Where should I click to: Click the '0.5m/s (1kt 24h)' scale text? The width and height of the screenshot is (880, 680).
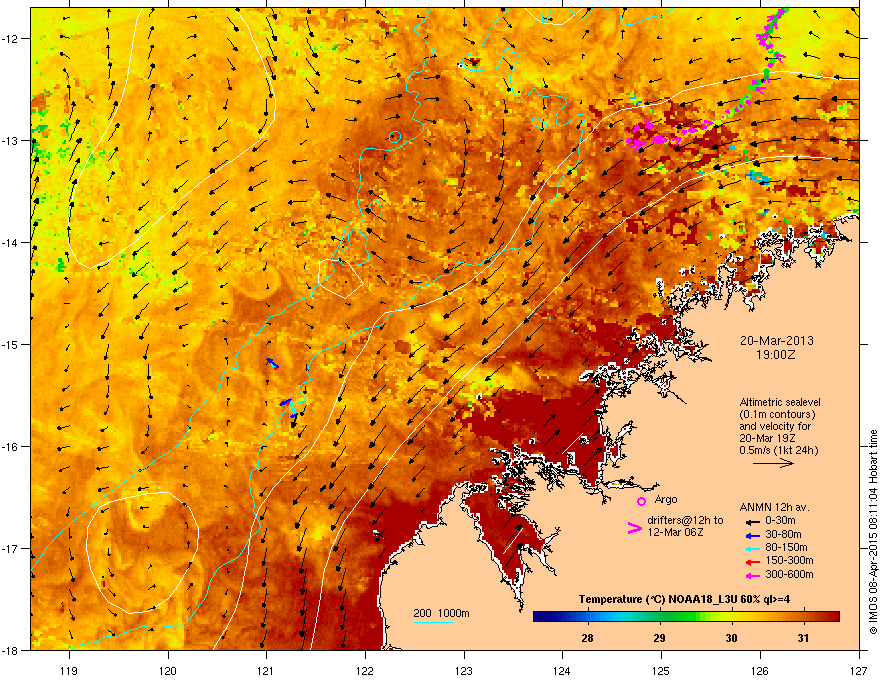coord(778,450)
